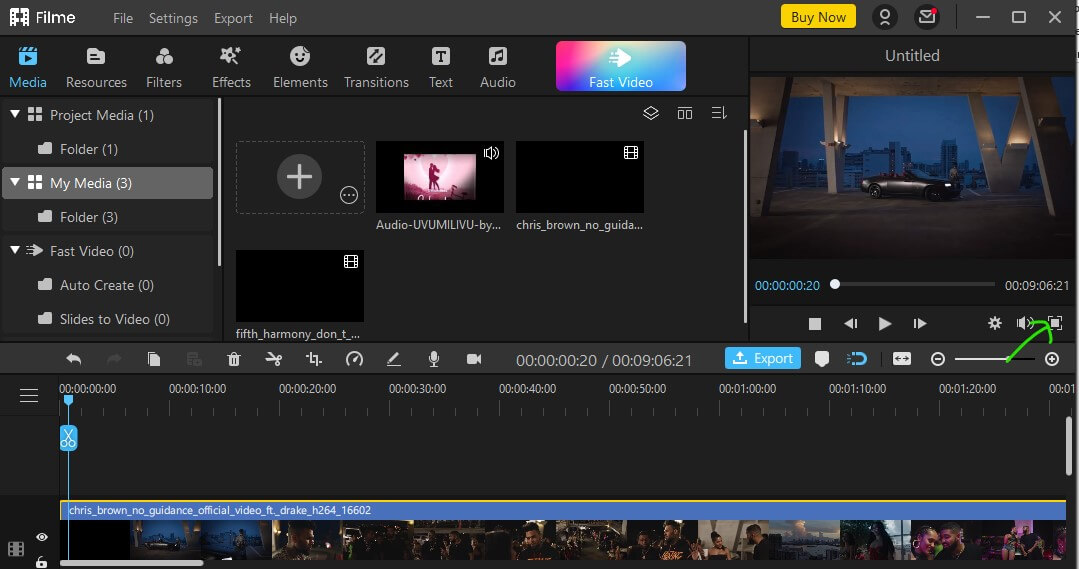Start voice-over recording with microphone icon
This screenshot has height=569, width=1079.
coord(434,358)
